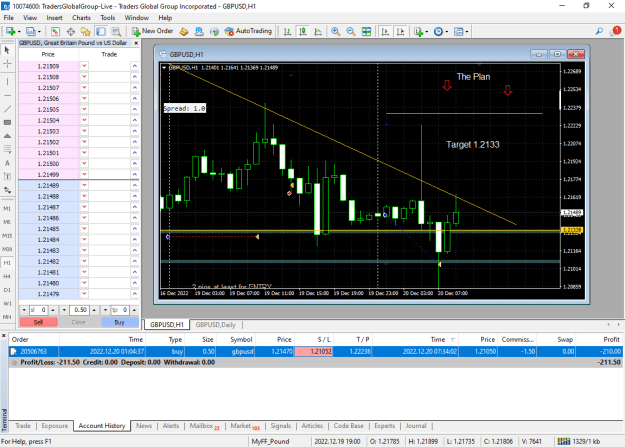
Task: Switch to H4 timeframe
Action: (7, 276)
